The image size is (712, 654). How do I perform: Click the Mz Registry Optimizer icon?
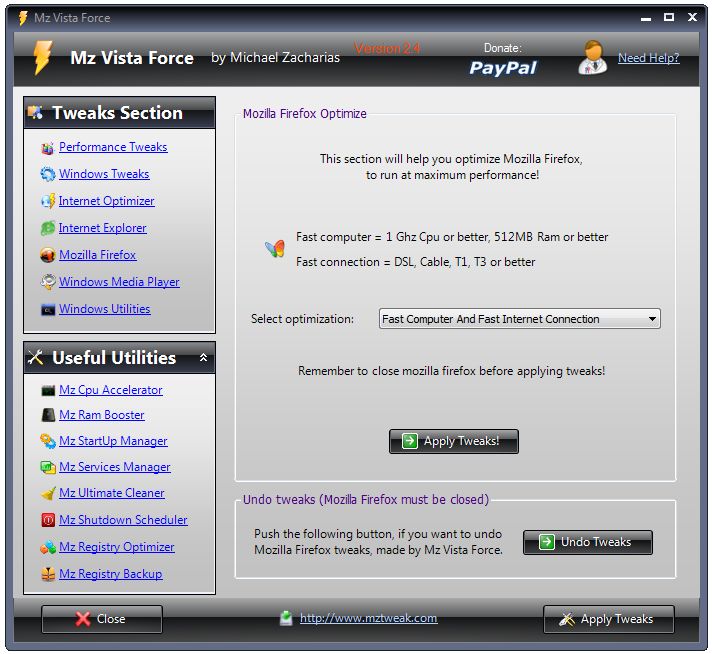48,547
